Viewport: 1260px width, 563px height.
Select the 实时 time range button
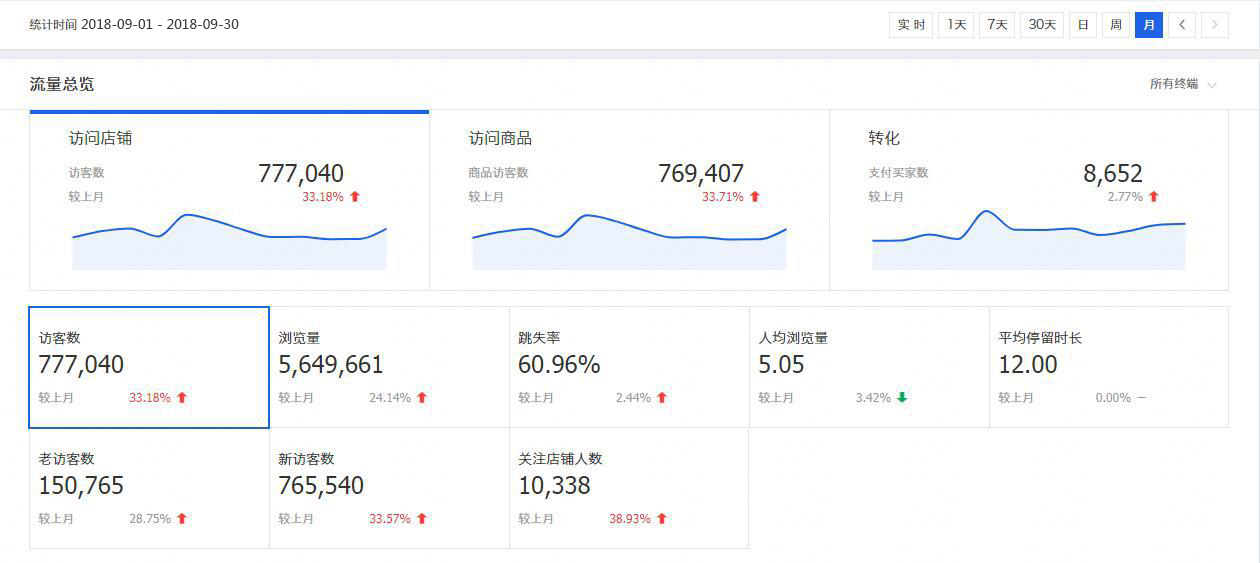click(911, 25)
